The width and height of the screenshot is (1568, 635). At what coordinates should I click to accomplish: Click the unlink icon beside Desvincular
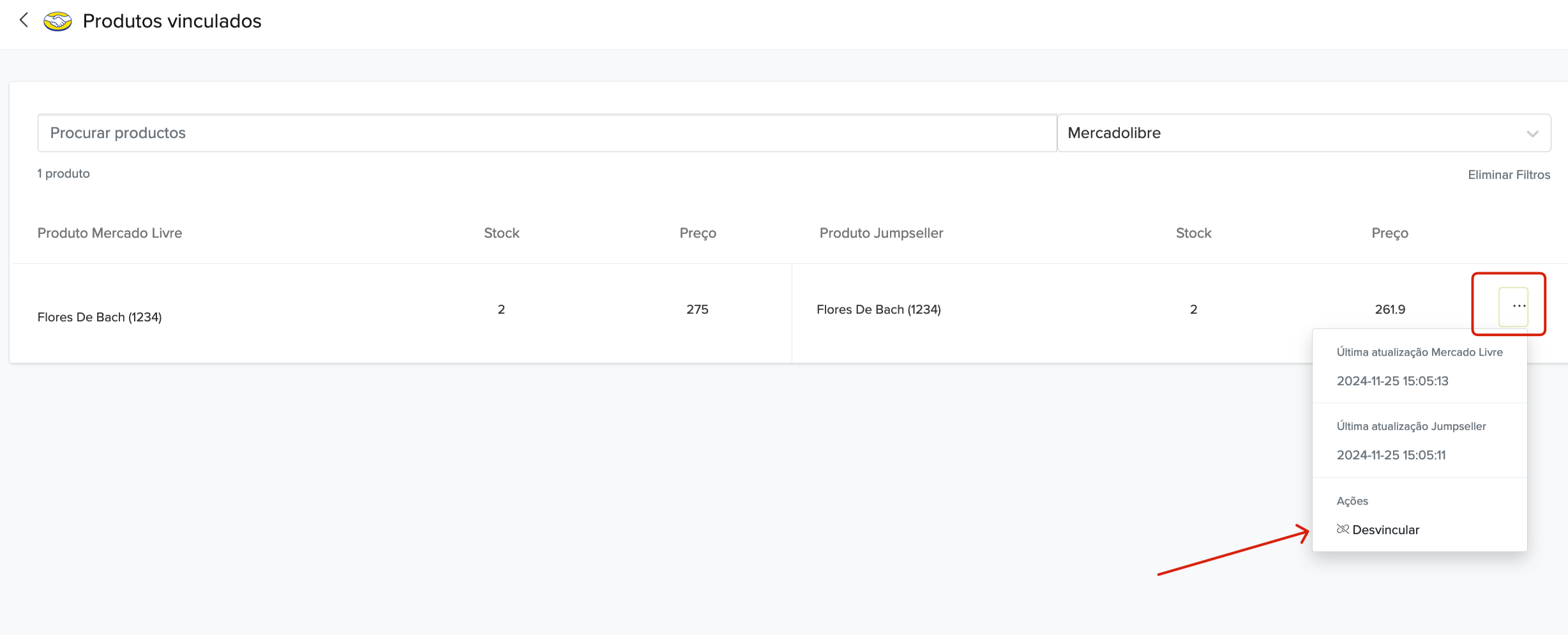point(1343,530)
